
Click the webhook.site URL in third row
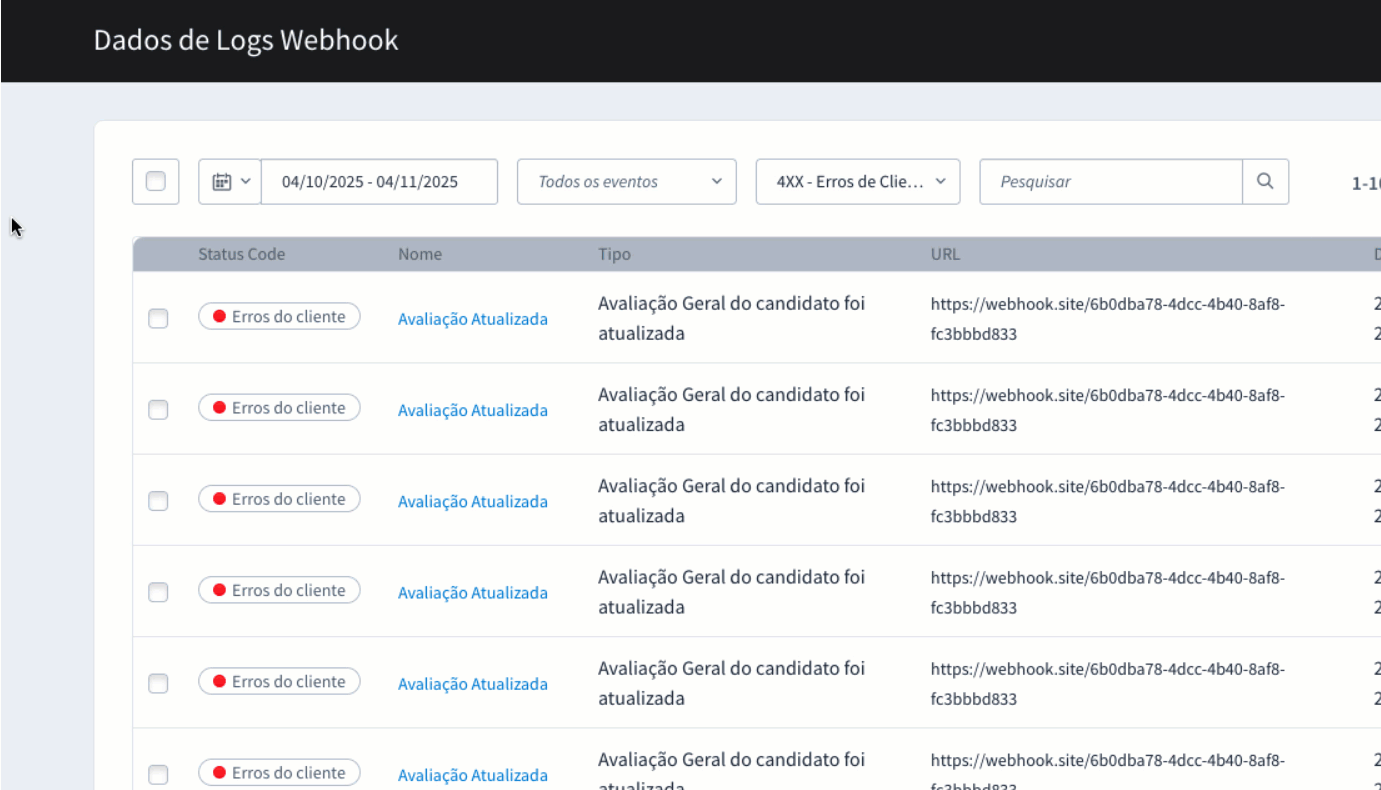(1107, 501)
